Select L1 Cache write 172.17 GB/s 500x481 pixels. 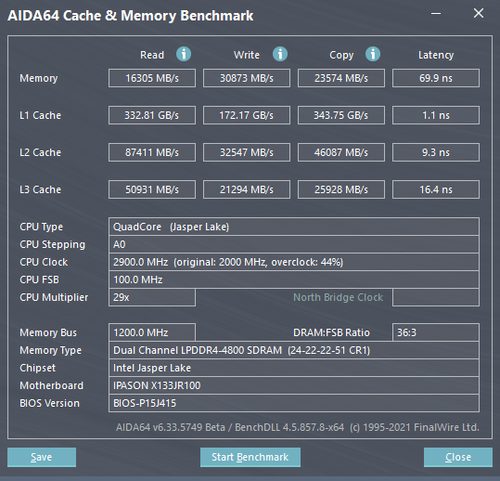click(x=247, y=115)
